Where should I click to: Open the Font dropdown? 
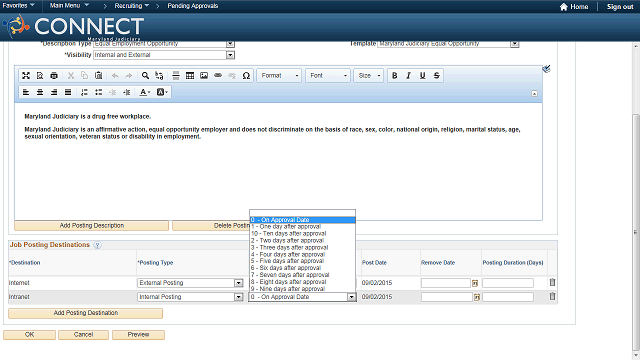pyautogui.click(x=328, y=76)
